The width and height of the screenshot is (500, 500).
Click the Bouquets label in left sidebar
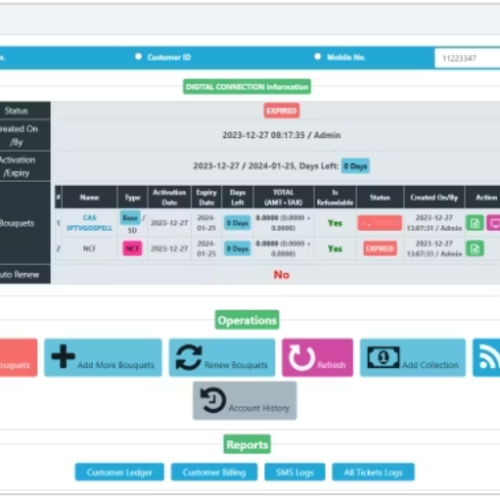tap(17, 223)
